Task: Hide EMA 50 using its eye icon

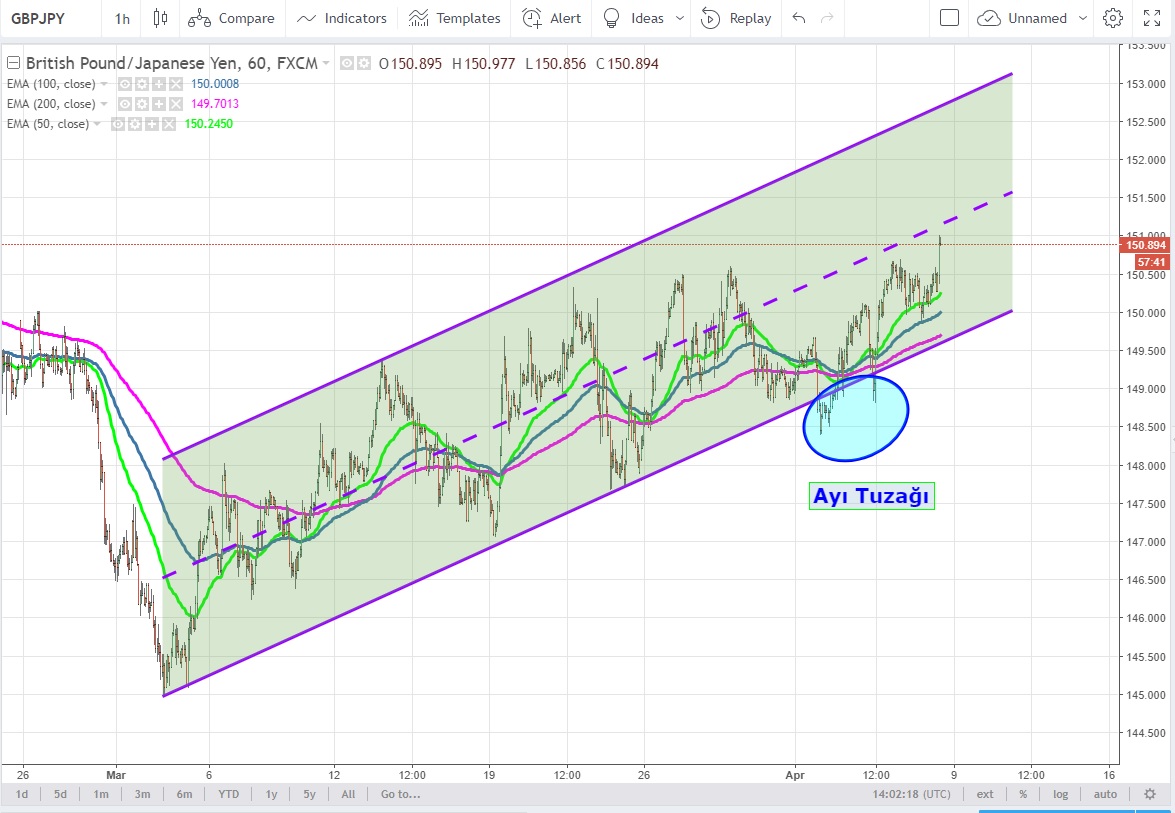Action: tap(117, 124)
